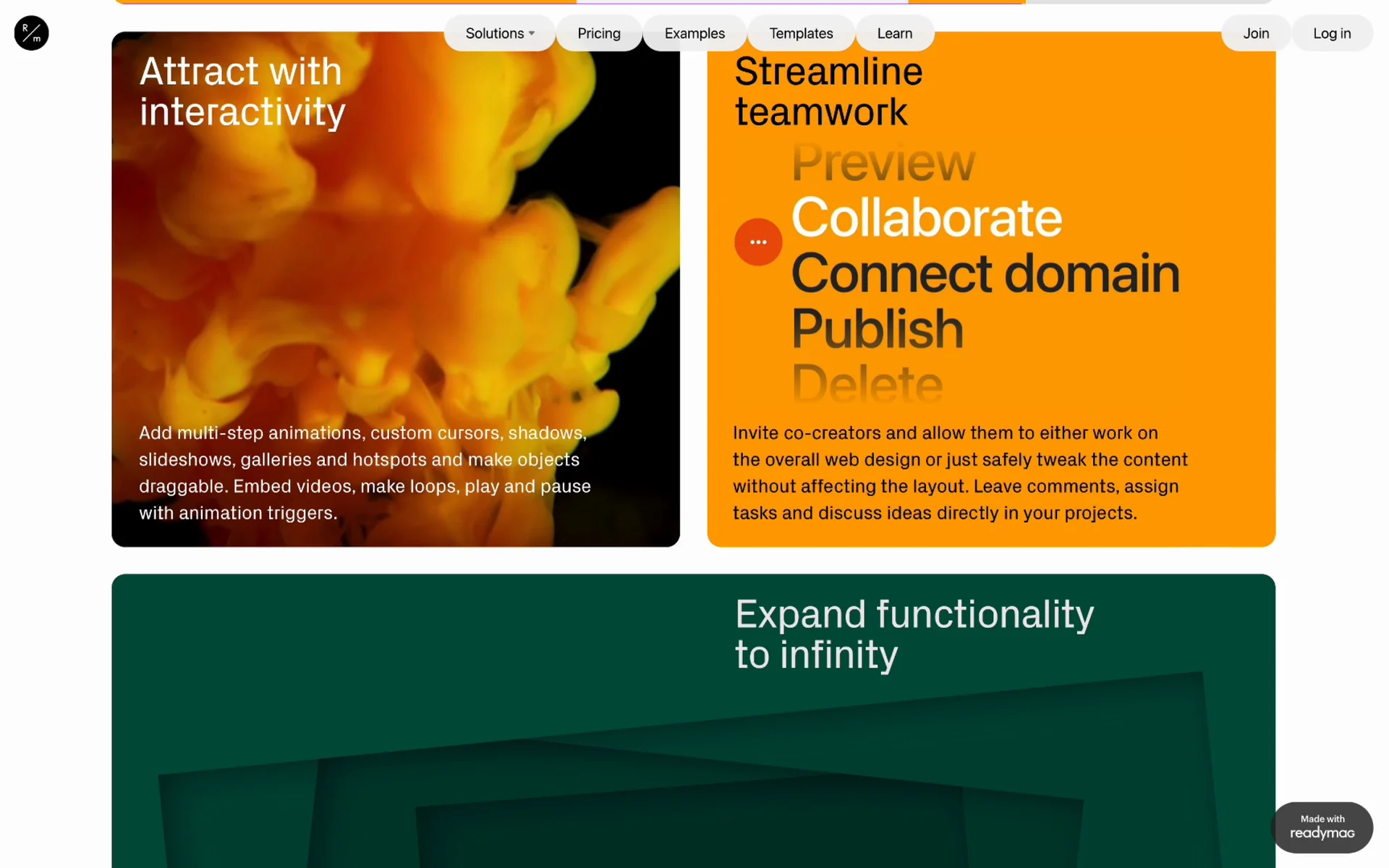This screenshot has height=868, width=1389.
Task: Open the Templates nav item
Action: [800, 33]
